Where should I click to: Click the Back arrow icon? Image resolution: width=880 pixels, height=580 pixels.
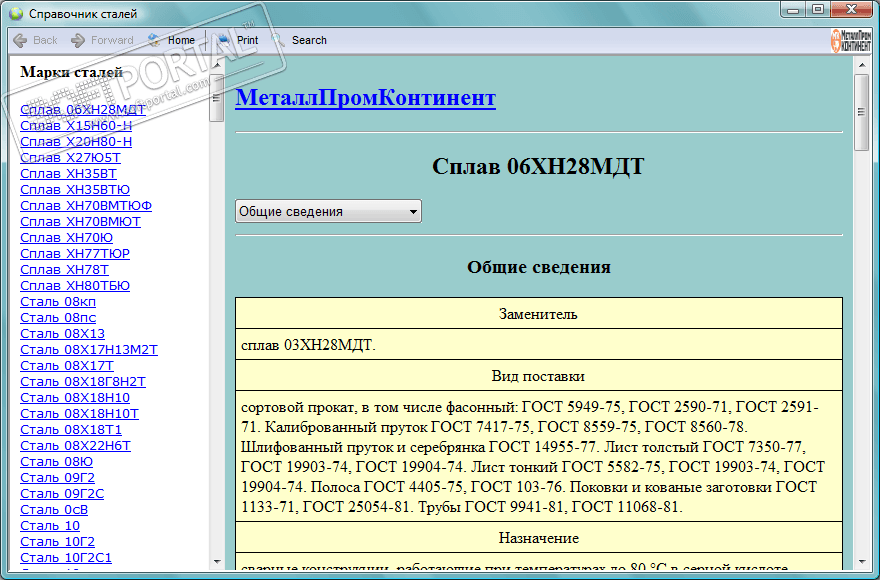pos(20,40)
